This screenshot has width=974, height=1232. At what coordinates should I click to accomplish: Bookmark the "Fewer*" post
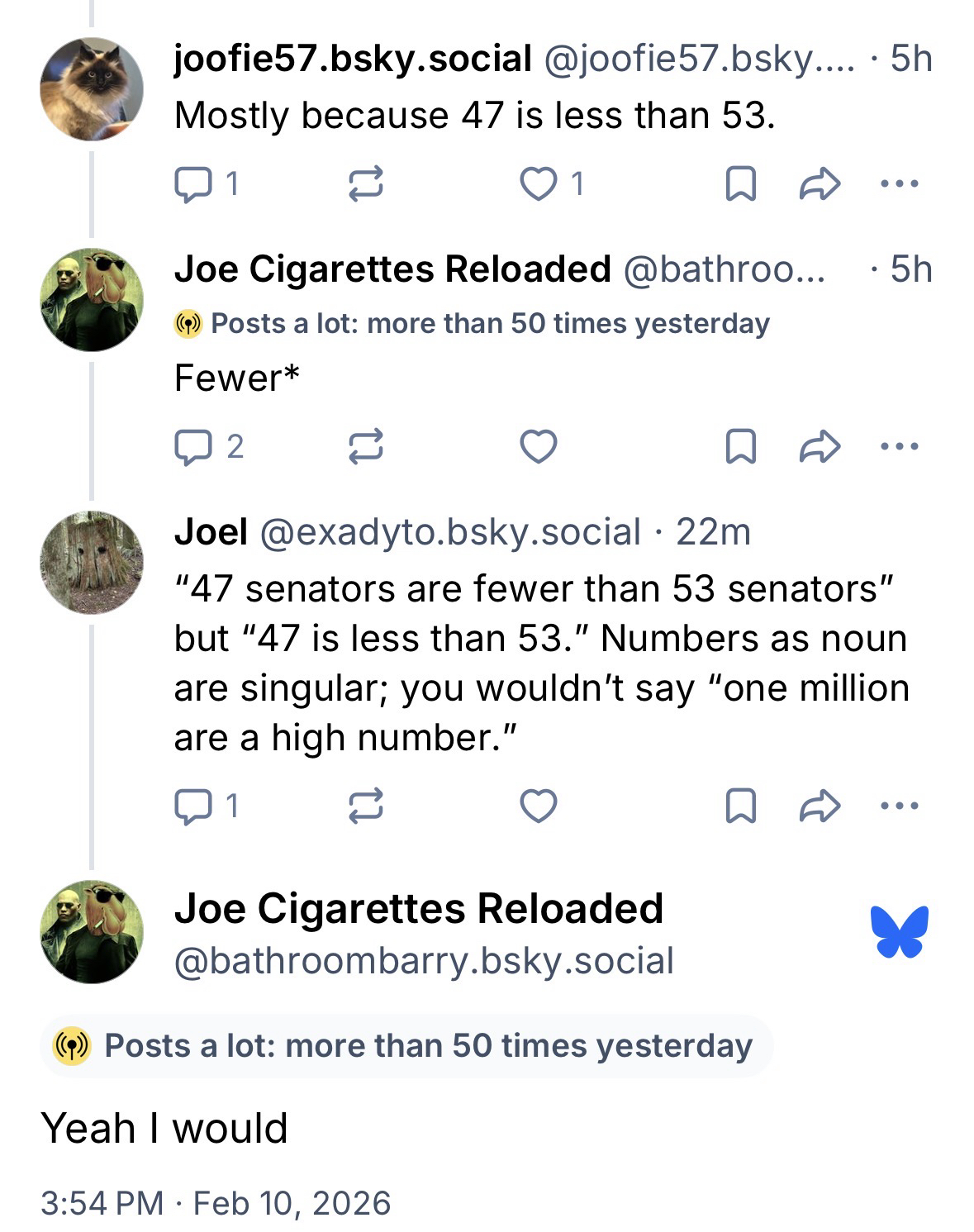740,447
